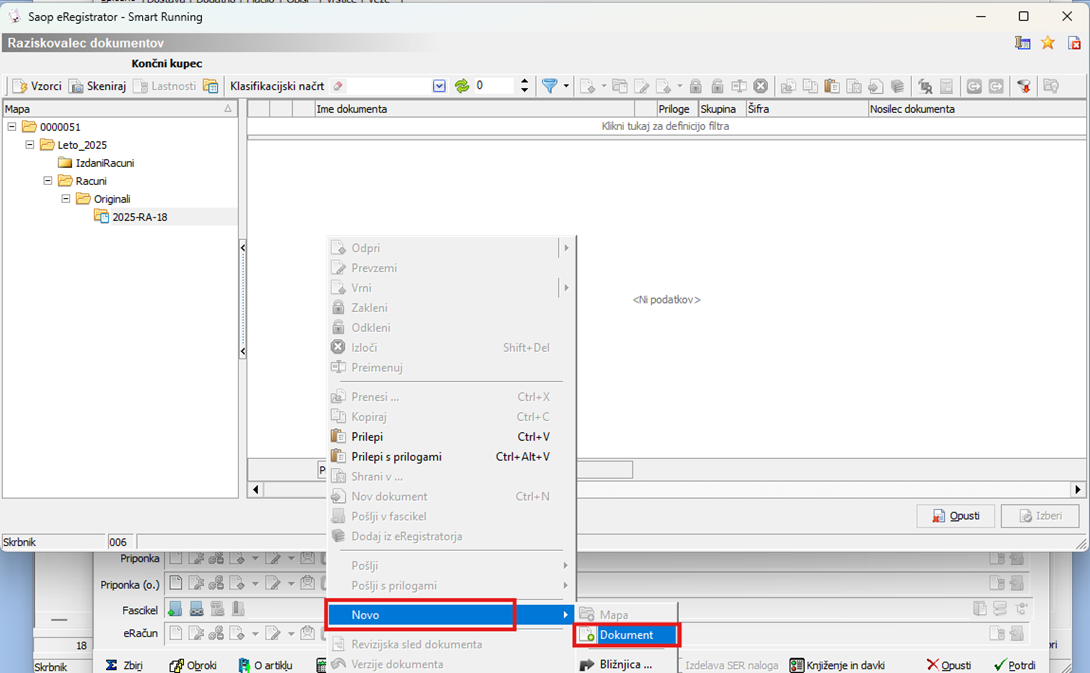The image size is (1090, 673).
Task: Collapse the 0000051 tree node
Action: 12,127
